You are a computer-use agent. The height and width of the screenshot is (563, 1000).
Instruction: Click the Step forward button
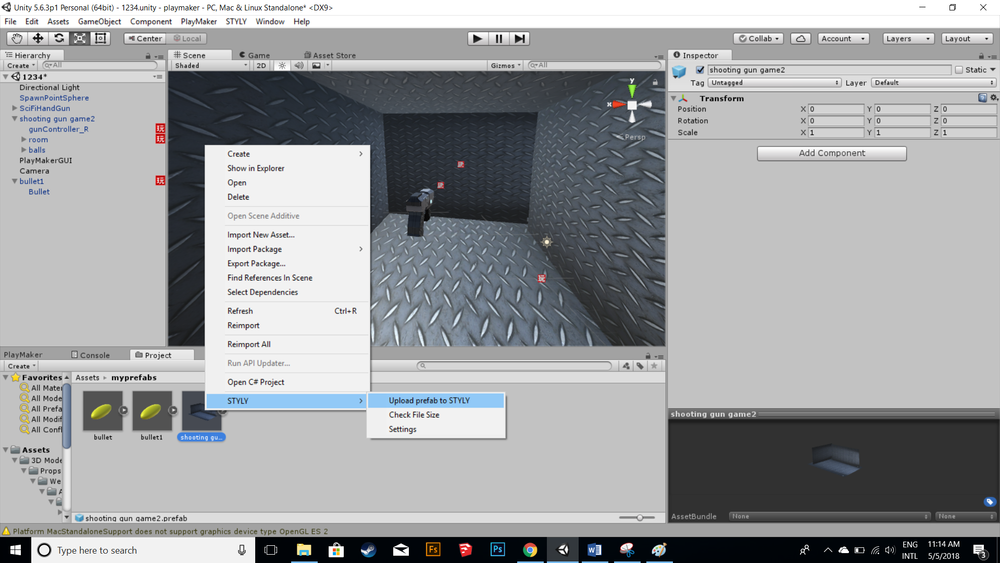(x=520, y=38)
